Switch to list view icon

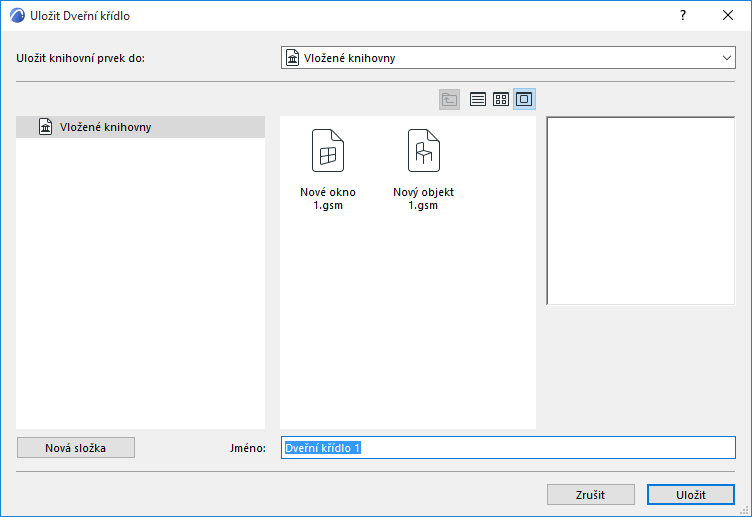click(x=478, y=99)
